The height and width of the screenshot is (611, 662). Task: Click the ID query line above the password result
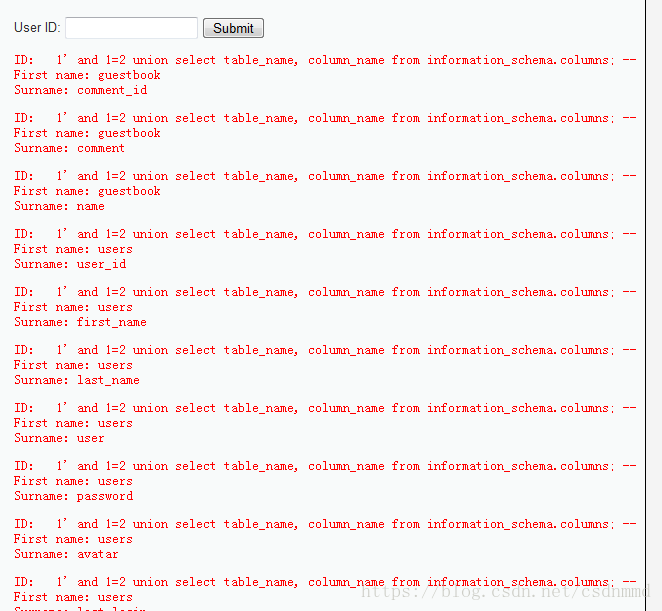tap(325, 466)
